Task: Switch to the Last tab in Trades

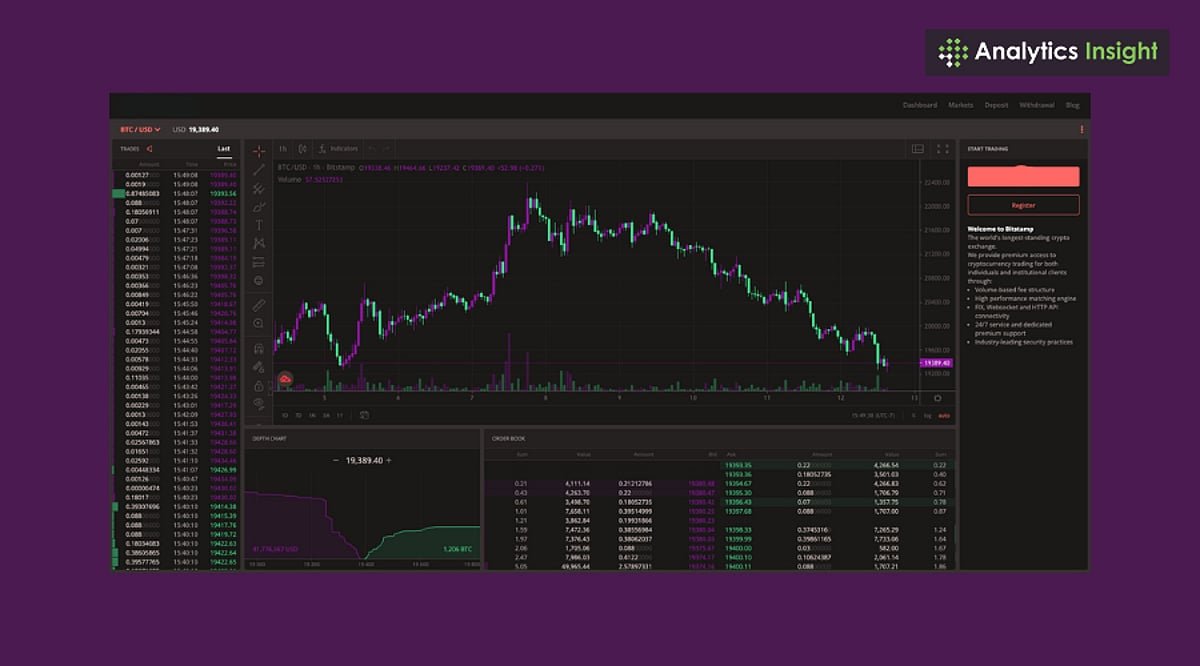Action: (224, 149)
